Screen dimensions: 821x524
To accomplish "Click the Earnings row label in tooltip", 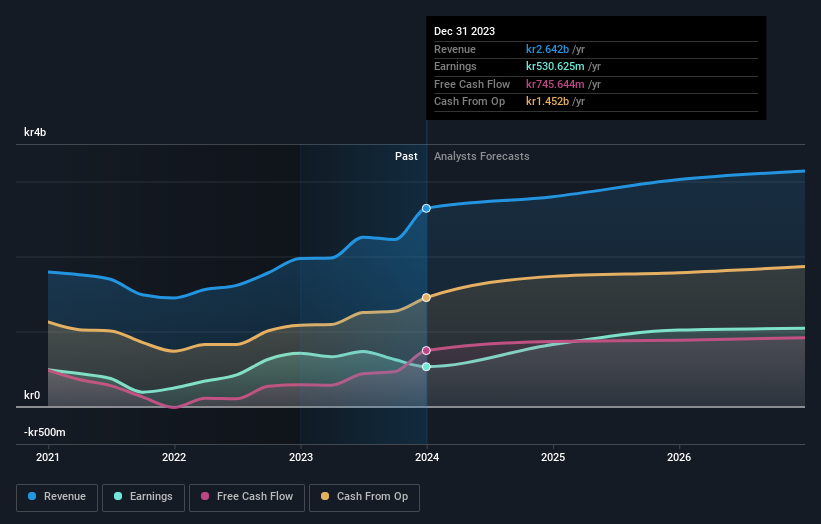I will coord(456,66).
